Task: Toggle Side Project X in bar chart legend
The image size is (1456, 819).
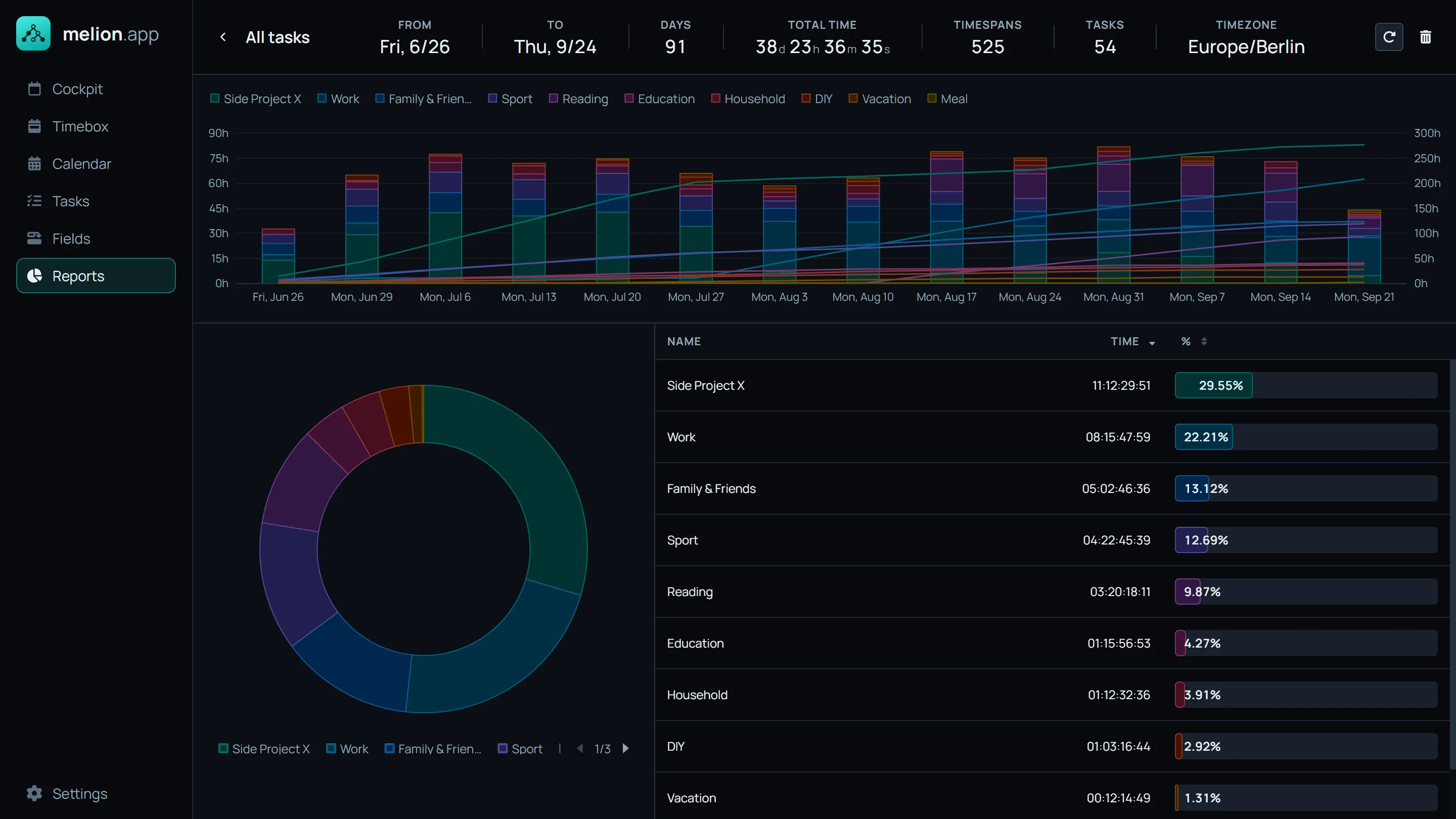Action: [255, 99]
